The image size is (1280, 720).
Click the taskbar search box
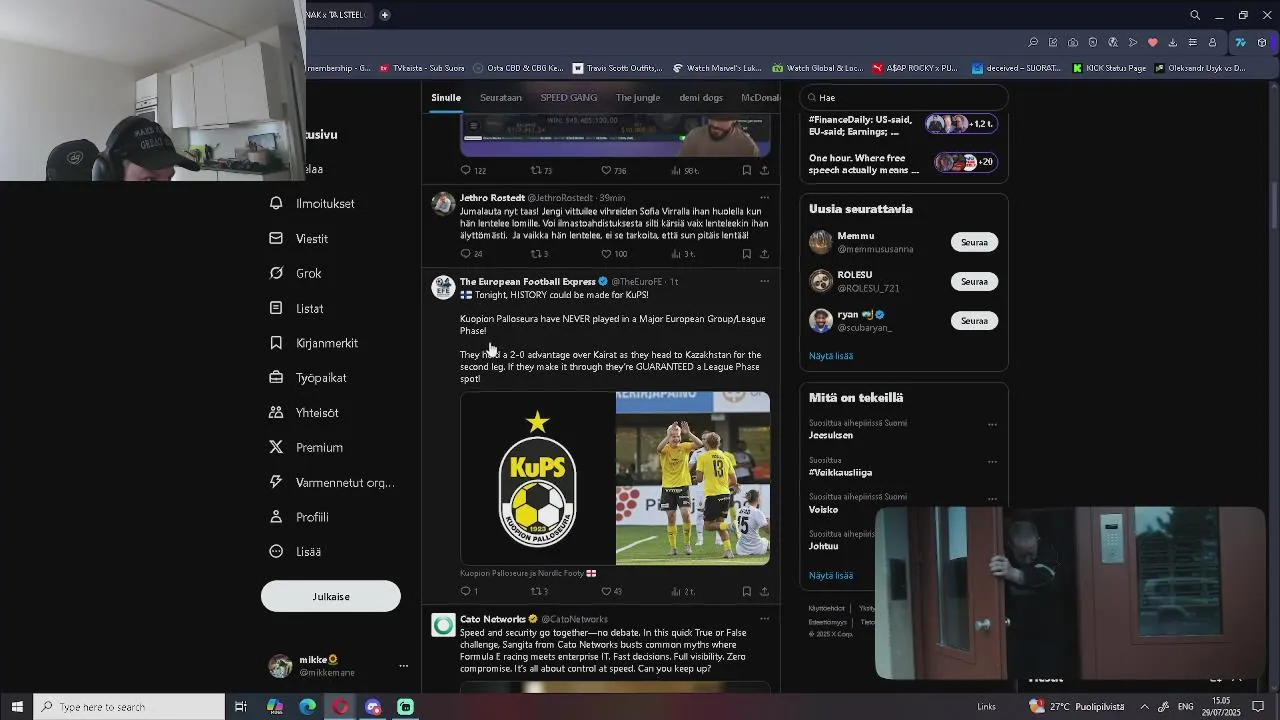(x=129, y=707)
